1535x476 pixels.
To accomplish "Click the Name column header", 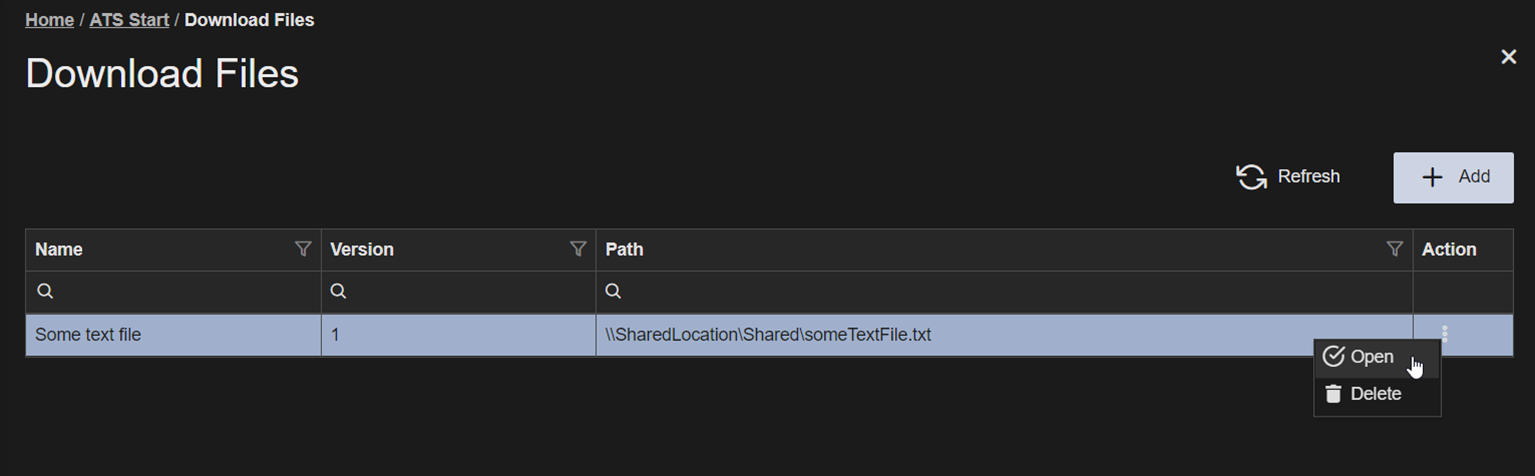I will [59, 250].
